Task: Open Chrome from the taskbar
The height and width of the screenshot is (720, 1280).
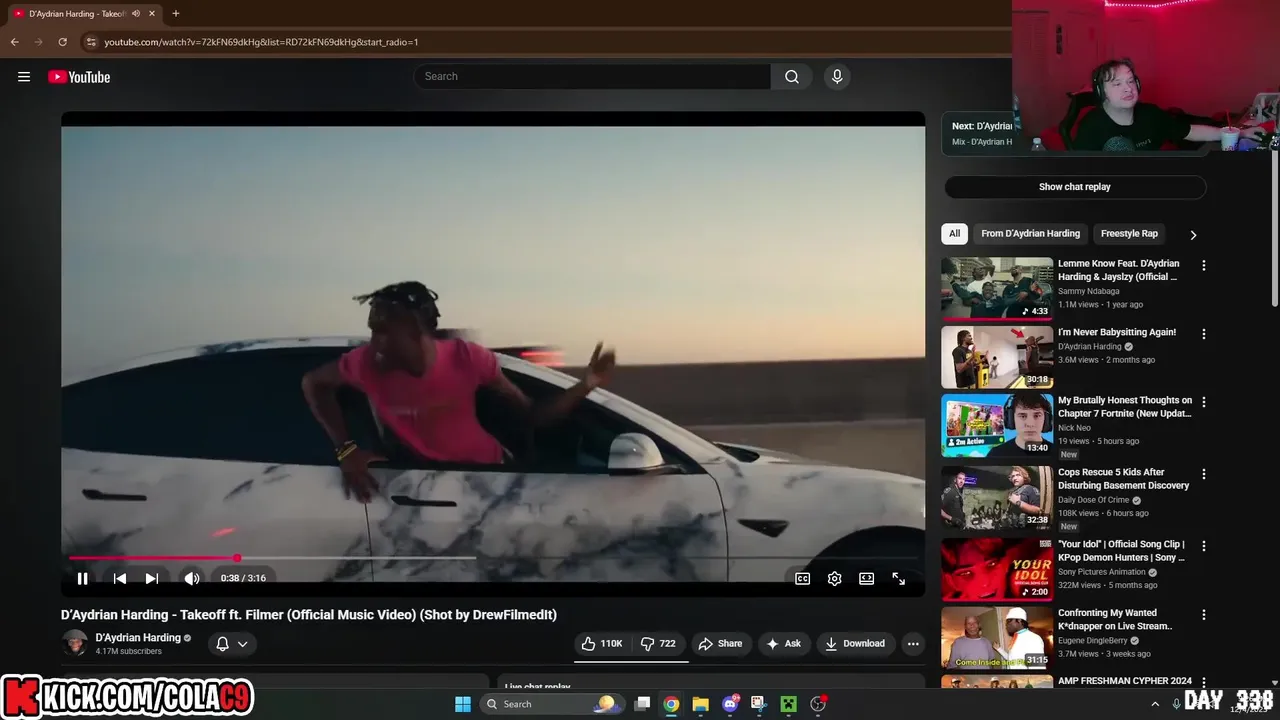Action: tap(671, 704)
